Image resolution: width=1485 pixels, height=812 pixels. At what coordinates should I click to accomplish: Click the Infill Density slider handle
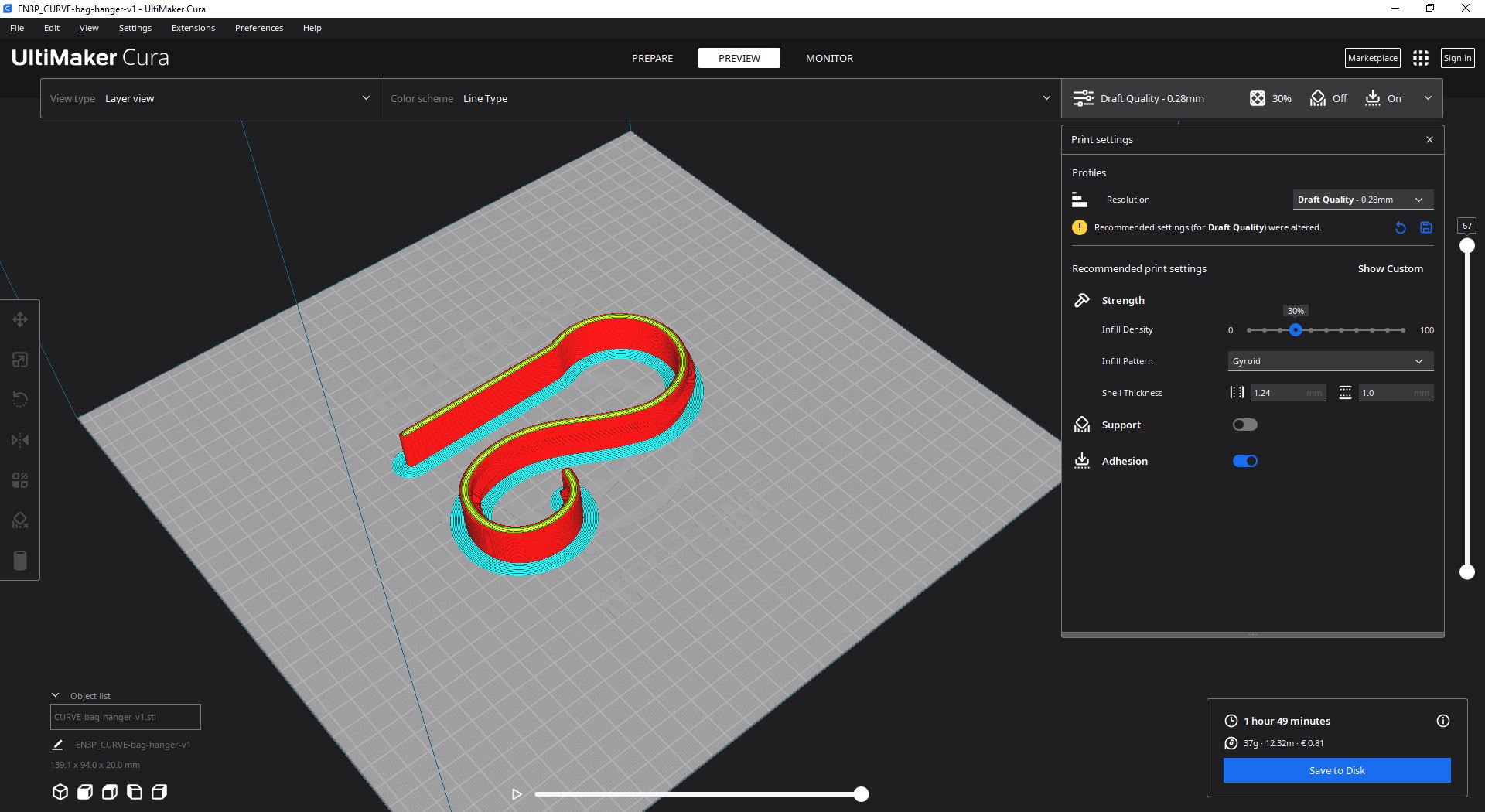1296,330
